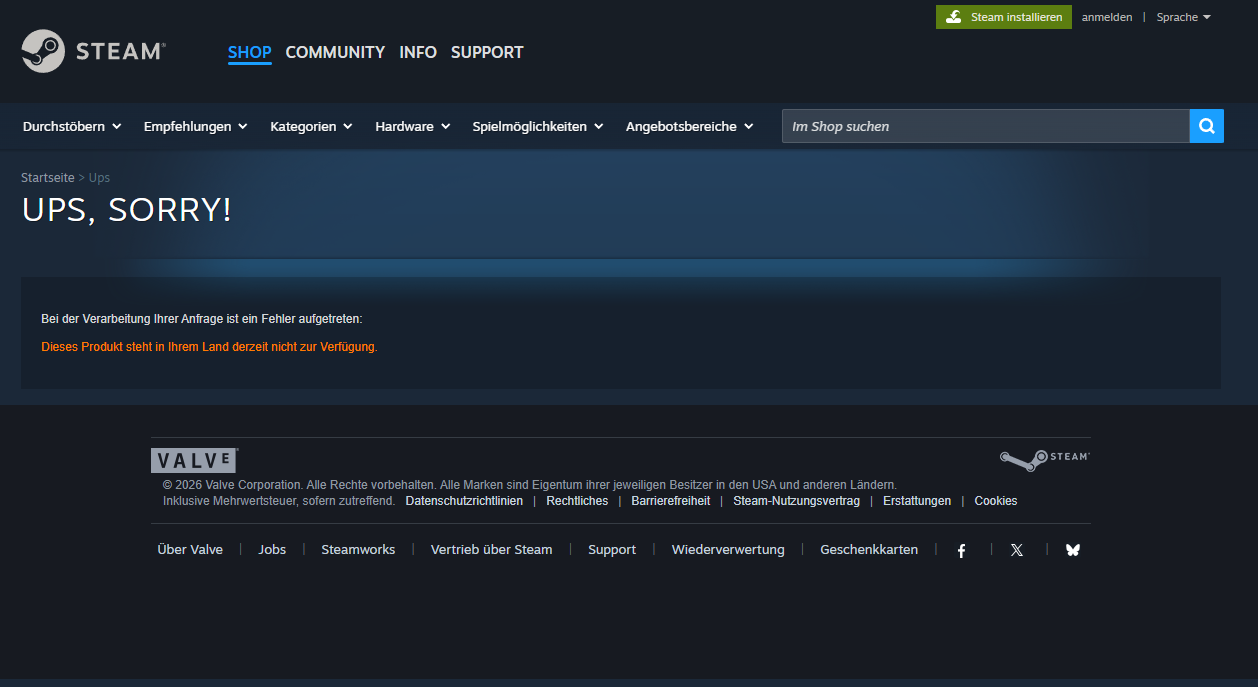Open the Sprache language dropdown
The width and height of the screenshot is (1258, 687).
(x=1183, y=17)
